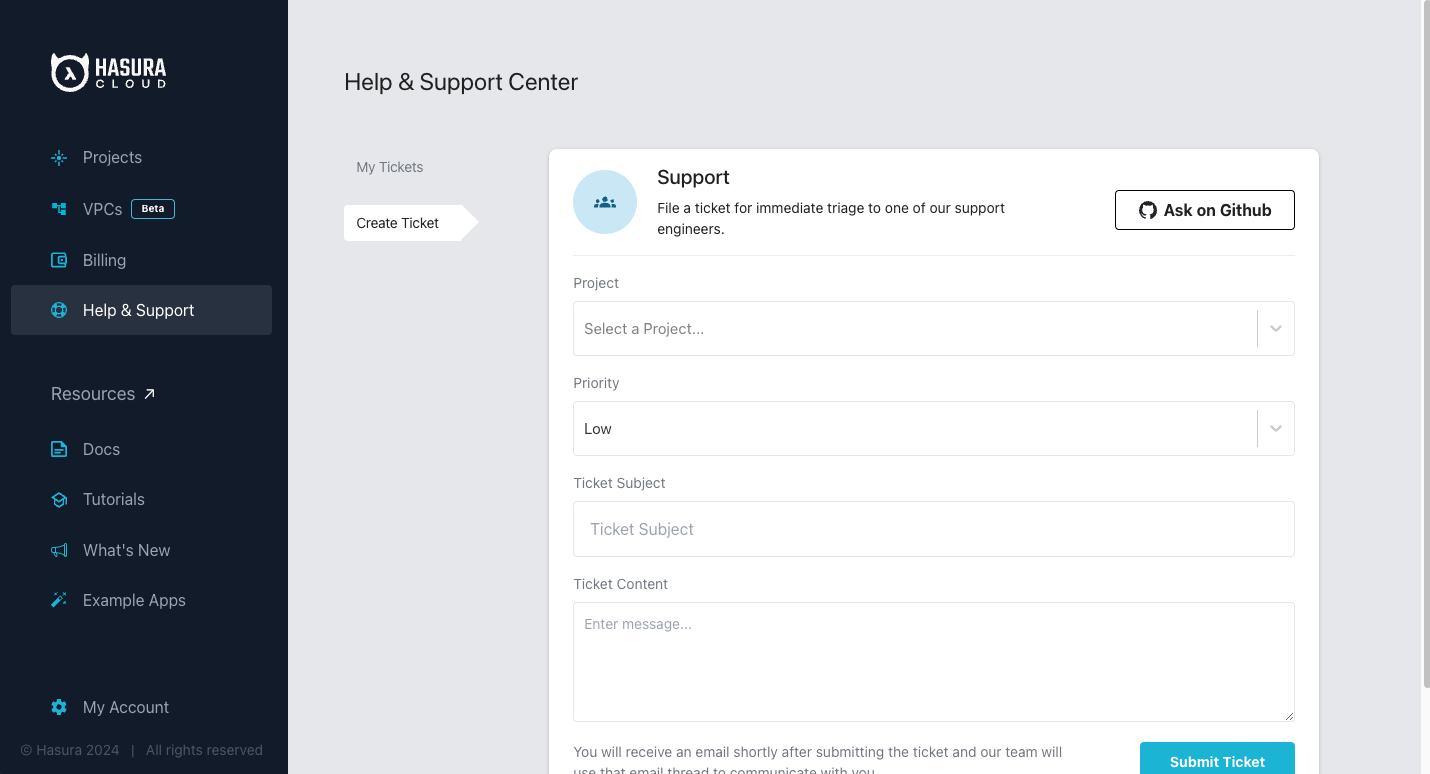
Task: Click the Submit Ticket button
Action: (x=1217, y=760)
